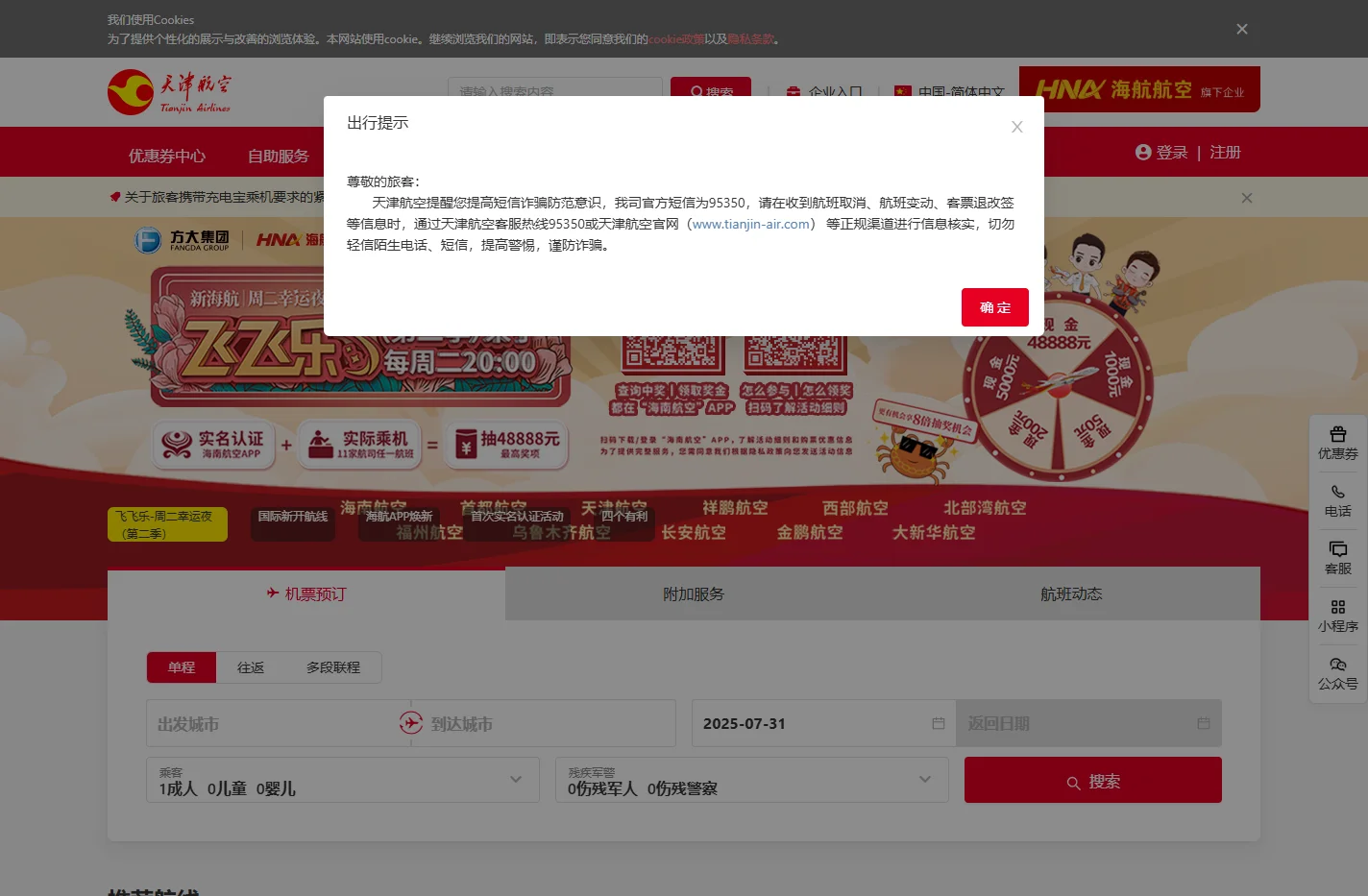
Task: Click the 登录 login link
Action: (x=1172, y=153)
